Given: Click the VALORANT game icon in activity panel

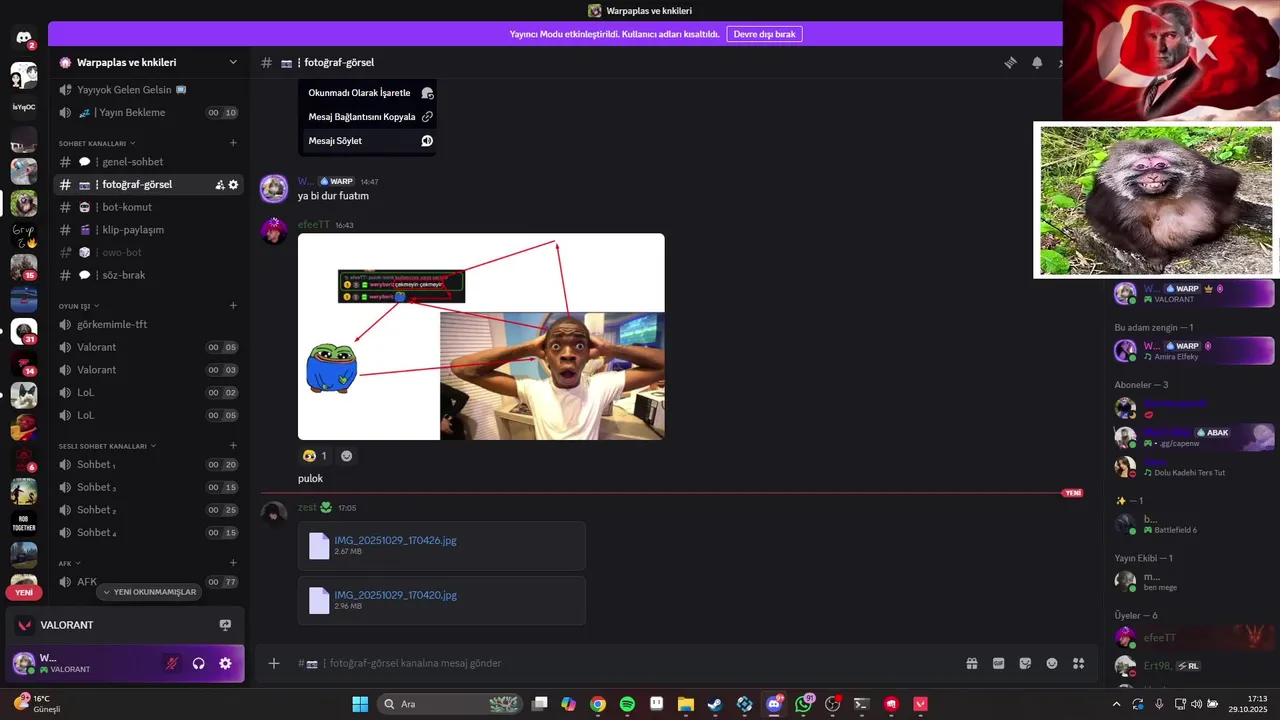Looking at the screenshot, I should pos(25,625).
